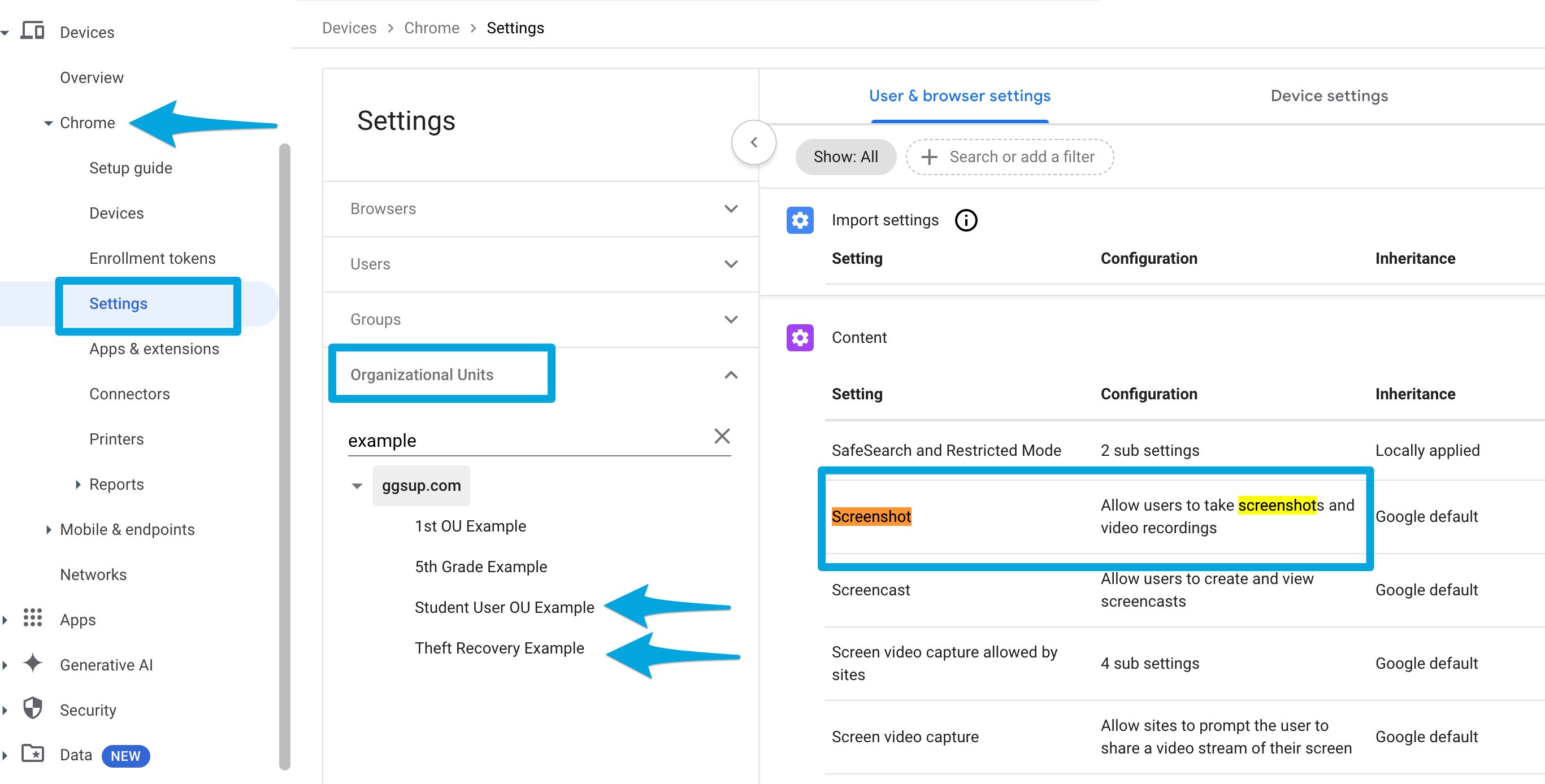Open Printers in the sidebar
Viewport: 1545px width, 784px height.
[x=116, y=439]
